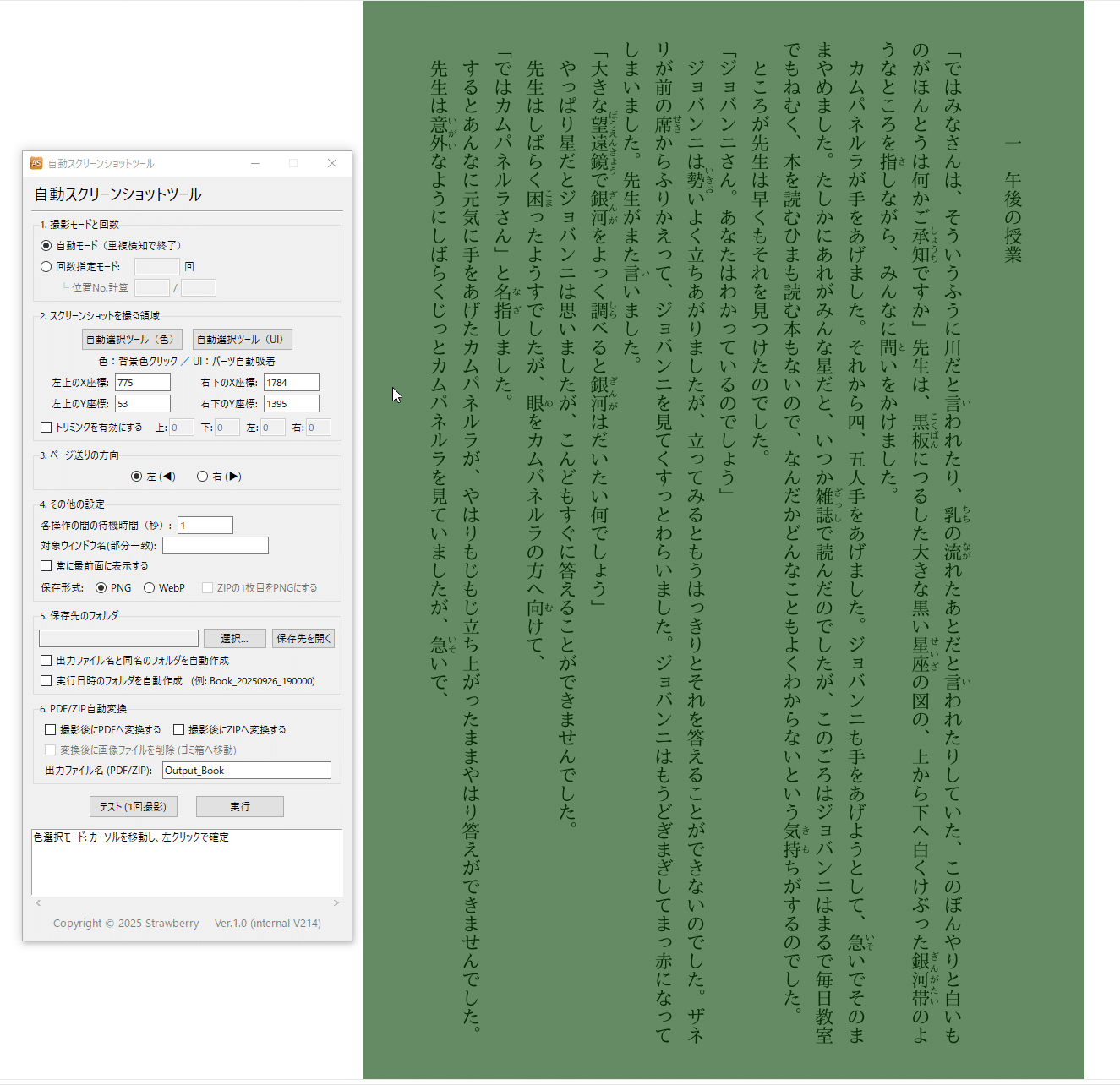Image resolution: width=1120 pixels, height=1085 pixels.
Task: Choose left page direction 左(◀)
Action: tap(137, 477)
